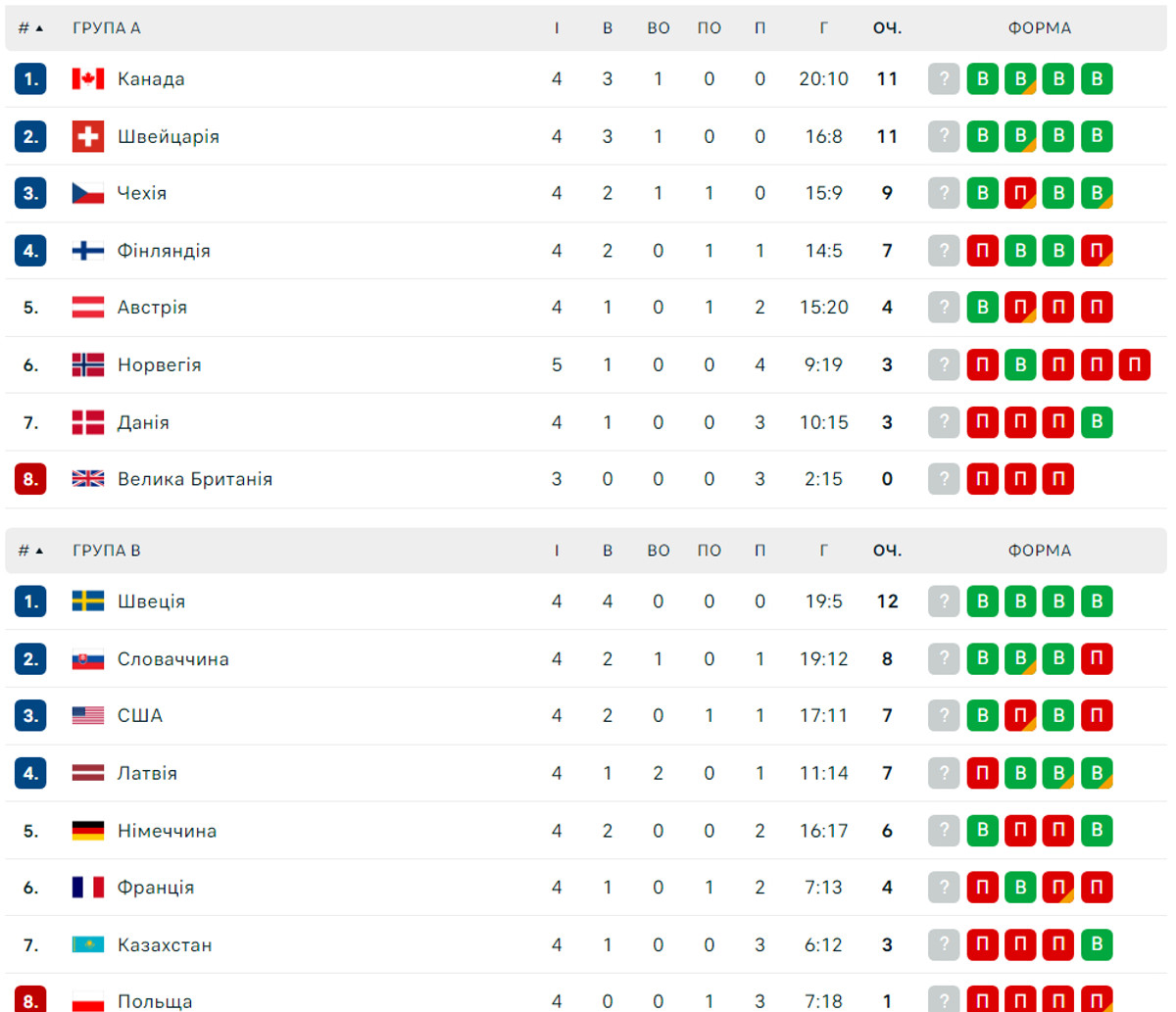Click the Norway flag icon
Screen dimensions: 1176x1012
pos(88,365)
